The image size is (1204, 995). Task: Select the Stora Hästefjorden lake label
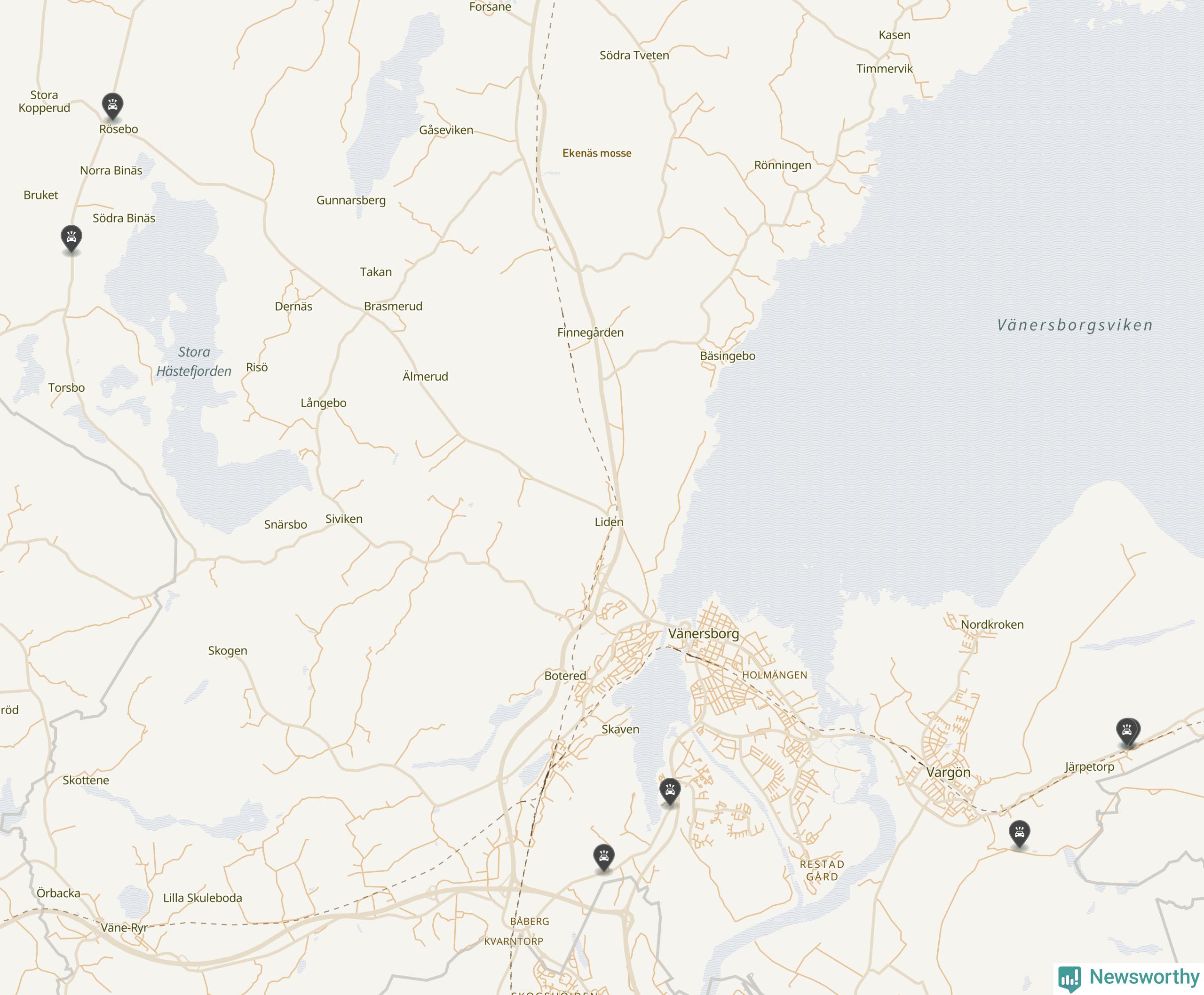(x=194, y=361)
